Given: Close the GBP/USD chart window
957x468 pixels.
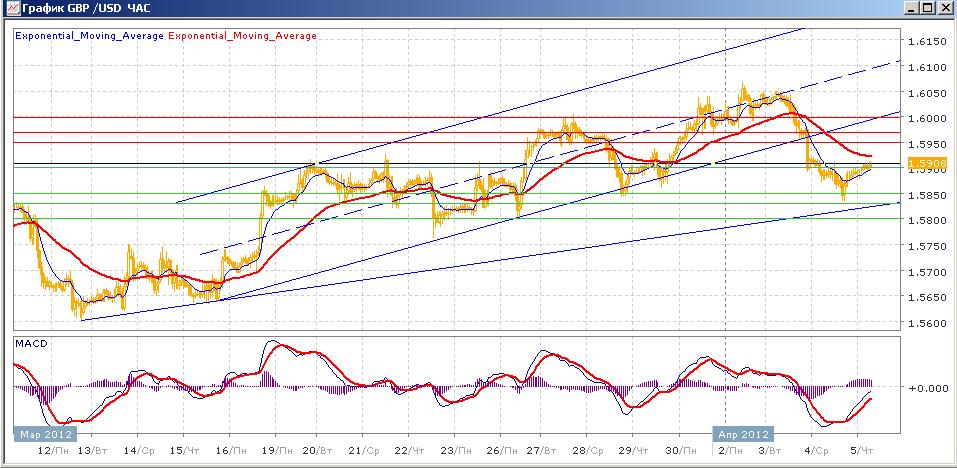Looking at the screenshot, I should [x=944, y=8].
